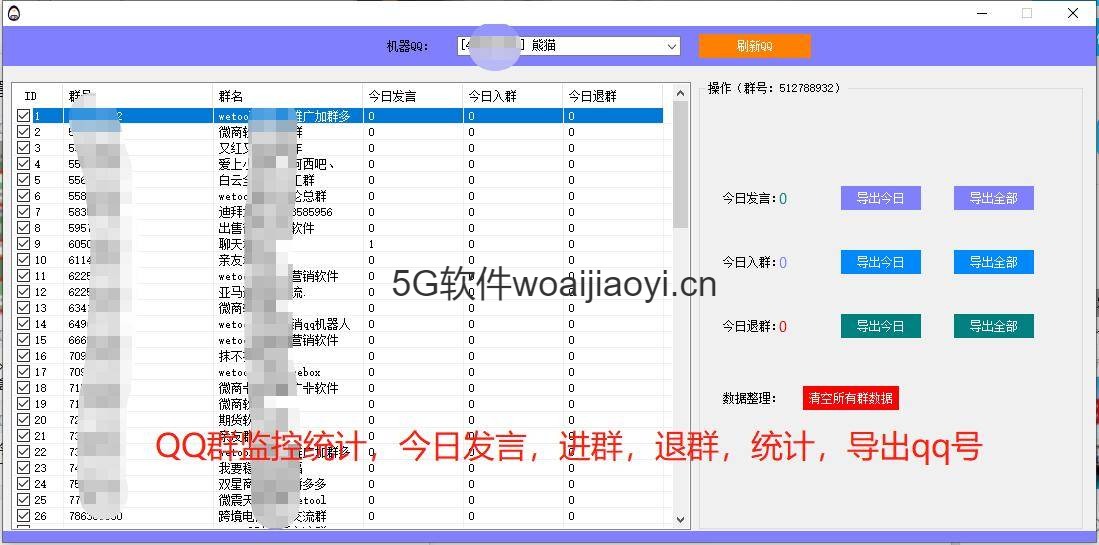The image size is (1099, 545).
Task: Click the orange 刷新QQ button
Action: click(755, 46)
